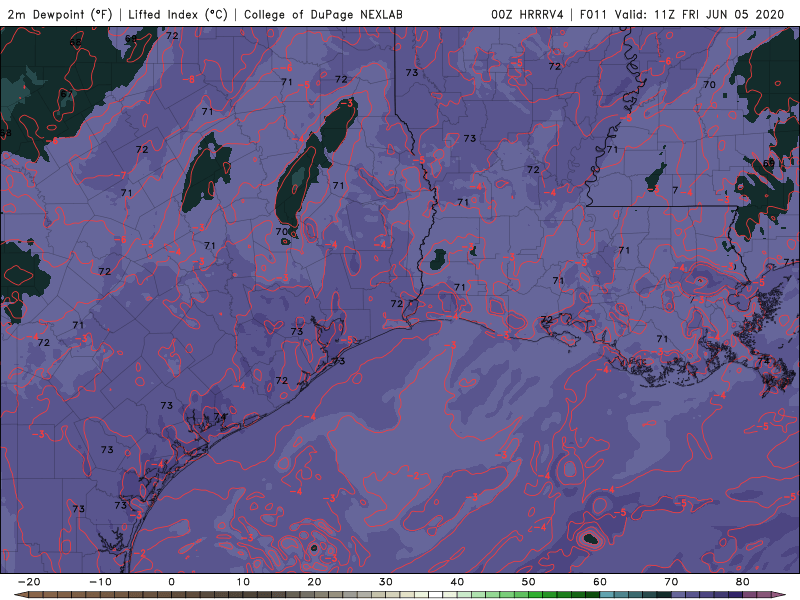The height and width of the screenshot is (600, 800).
Task: Click the "0" tick label on the color scale
Action: (171, 582)
